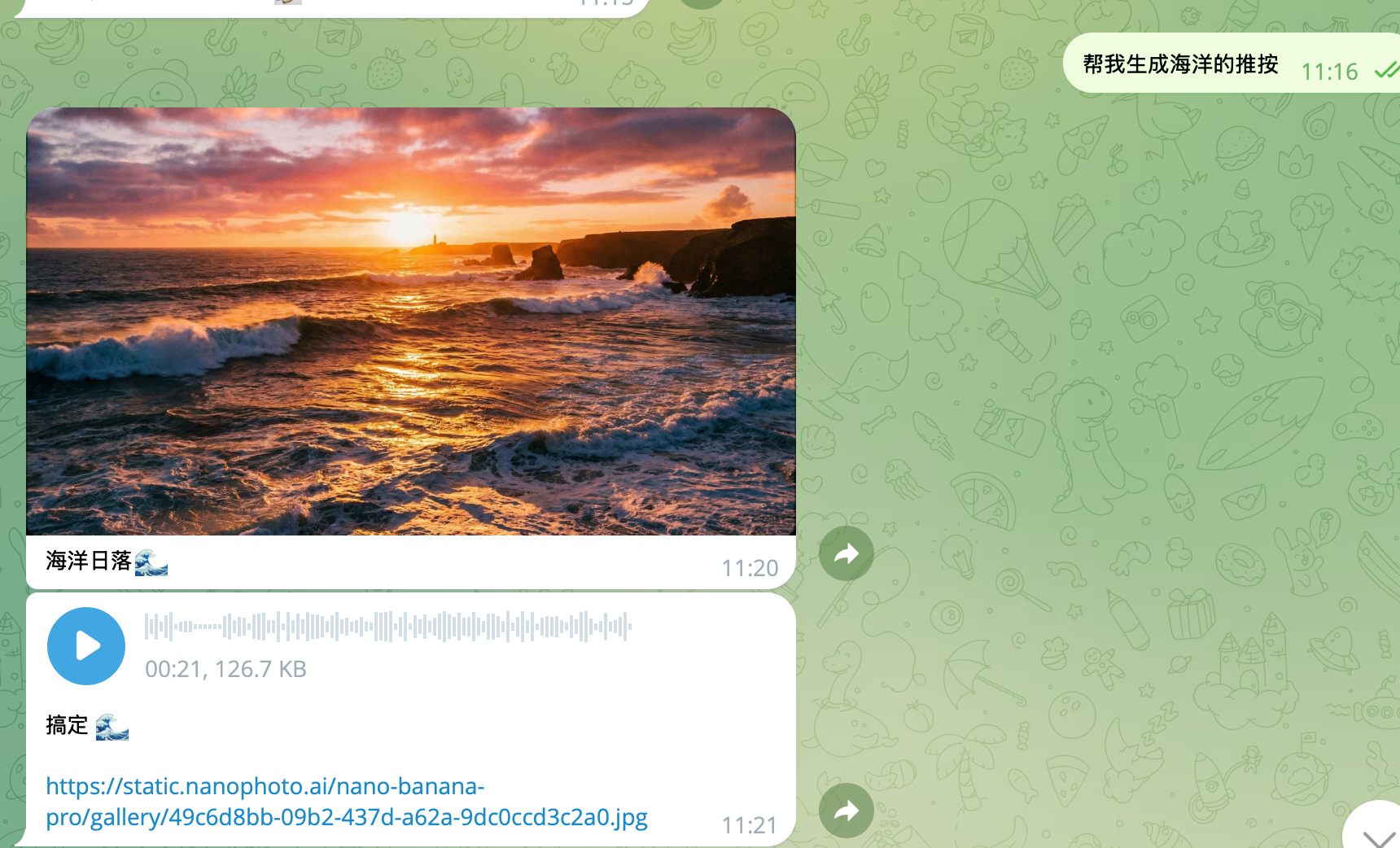The image size is (1400, 848).
Task: Click the 11:21 timestamp beside the link
Action: [750, 825]
